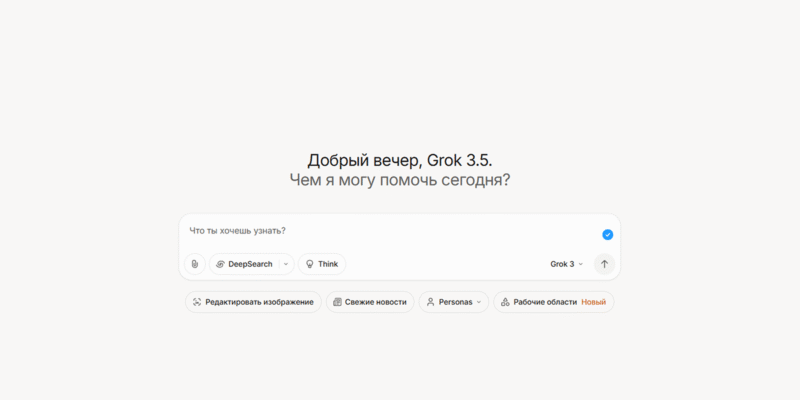The width and height of the screenshot is (800, 400).
Task: Toggle the Think mode button
Action: click(322, 264)
